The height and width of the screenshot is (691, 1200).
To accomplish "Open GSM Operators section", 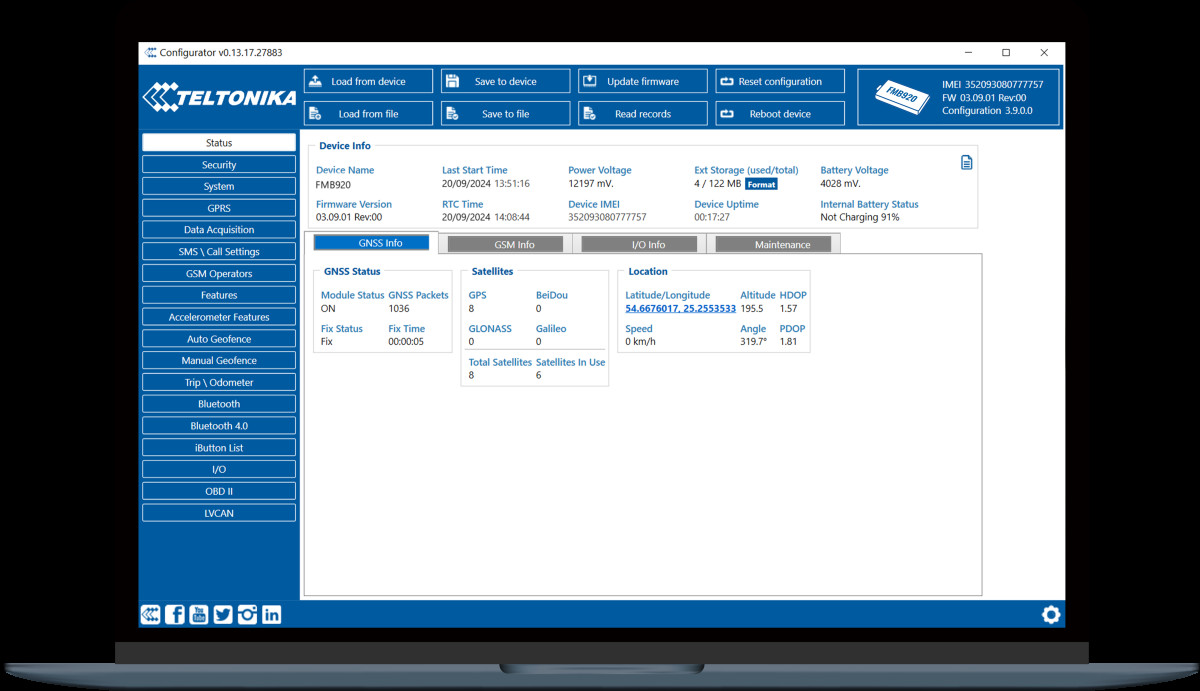I will pos(219,273).
